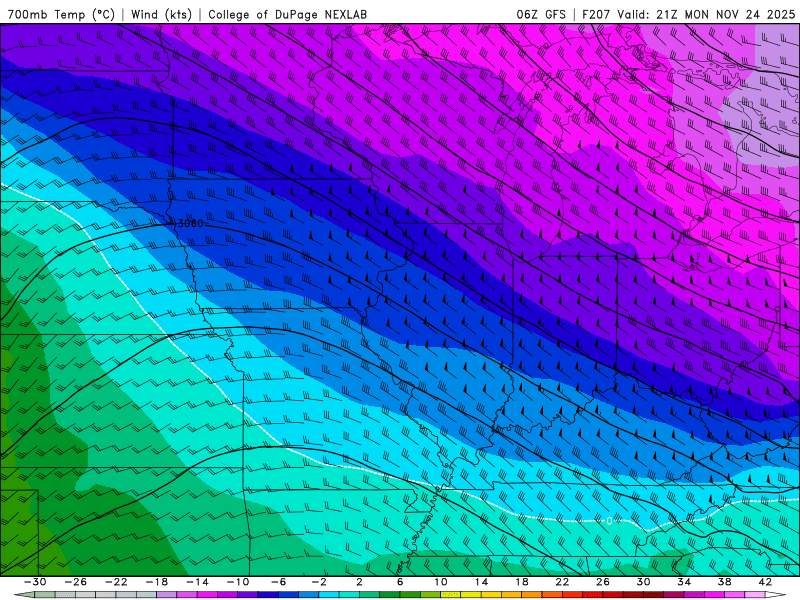Click "College of DuPage NEXLAB" header text

[287, 15]
